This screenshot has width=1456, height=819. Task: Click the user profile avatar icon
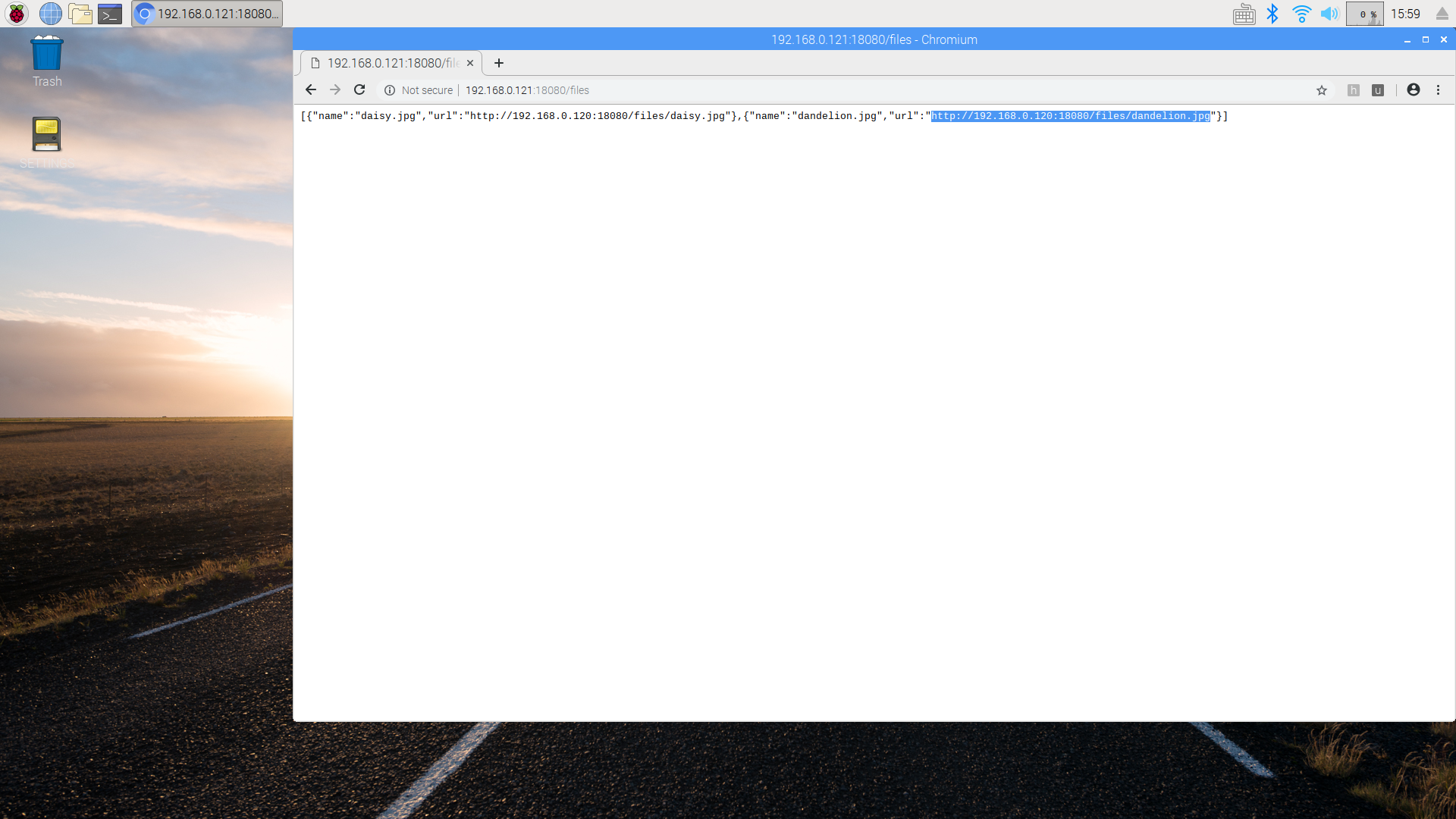click(1414, 90)
